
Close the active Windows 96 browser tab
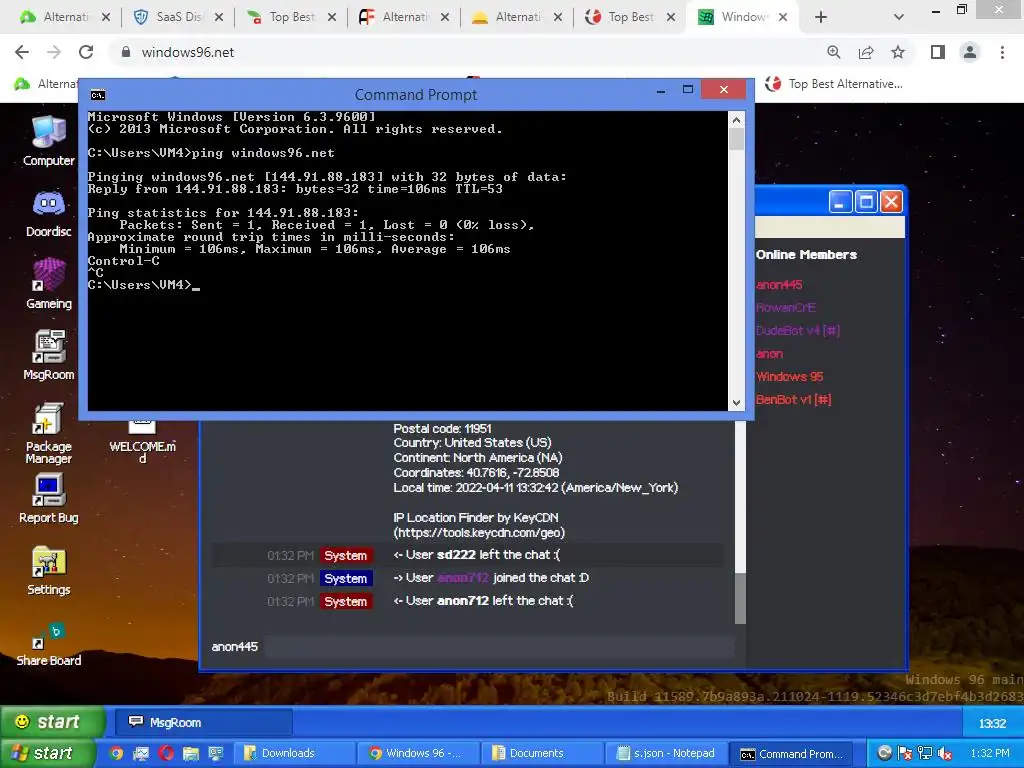pos(784,18)
